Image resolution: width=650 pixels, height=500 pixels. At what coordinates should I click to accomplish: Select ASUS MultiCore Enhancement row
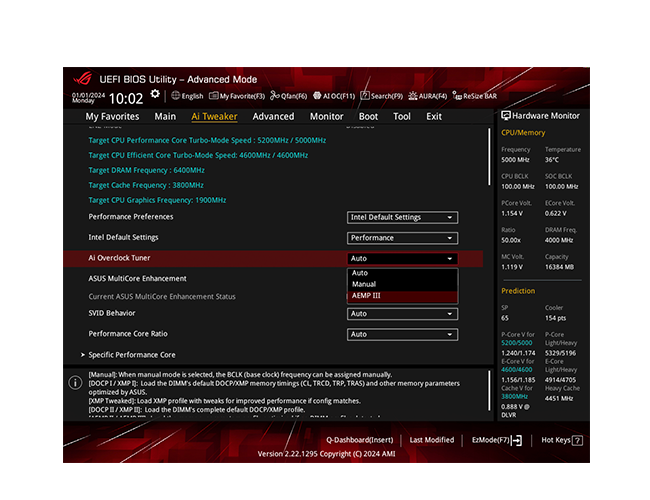(137, 279)
